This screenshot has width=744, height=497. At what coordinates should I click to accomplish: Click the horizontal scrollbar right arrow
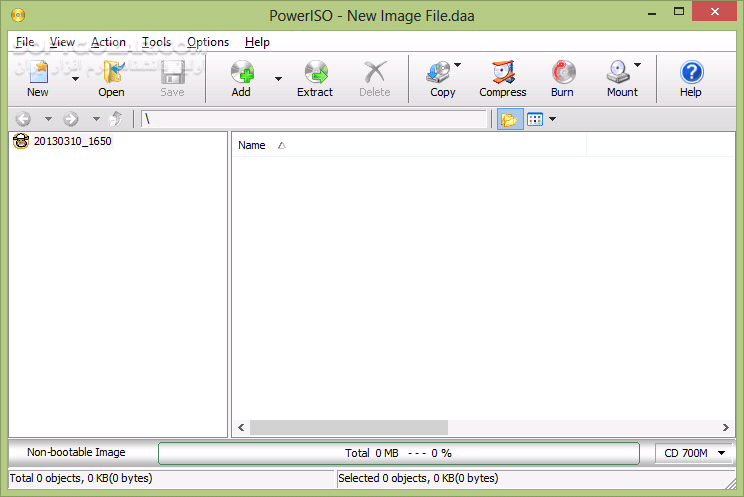(725, 427)
